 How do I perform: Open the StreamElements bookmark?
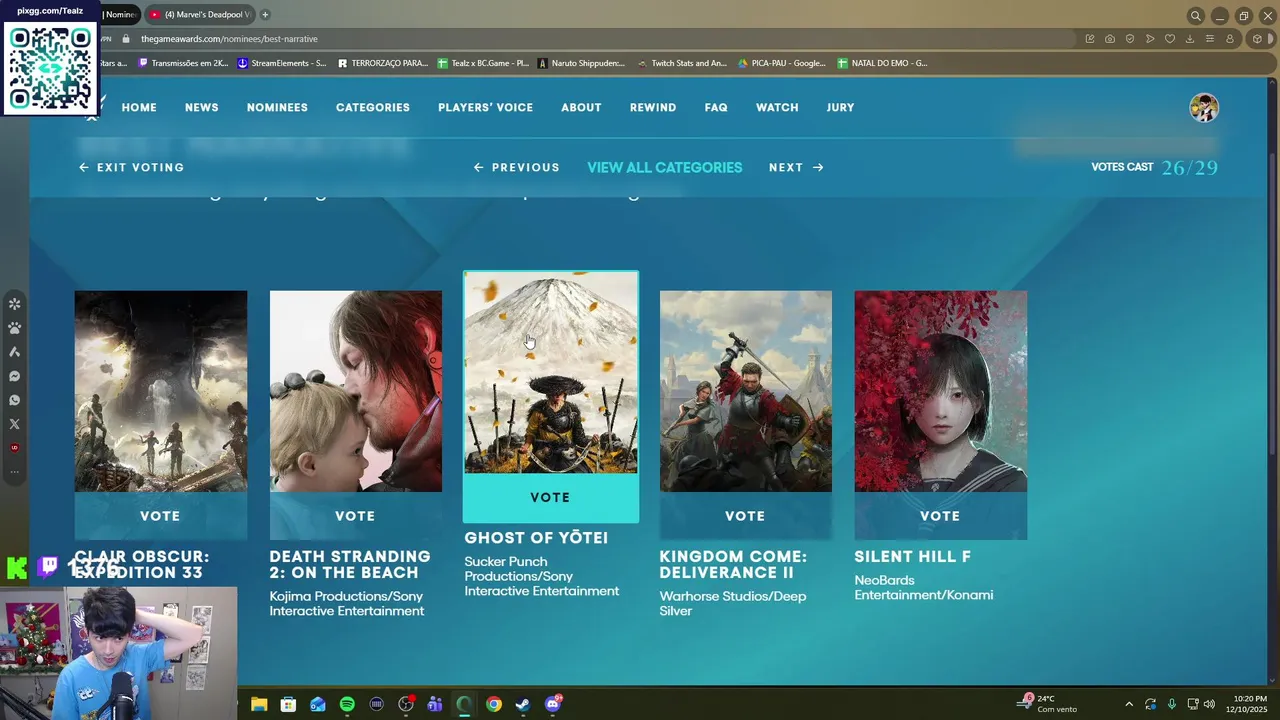(282, 63)
